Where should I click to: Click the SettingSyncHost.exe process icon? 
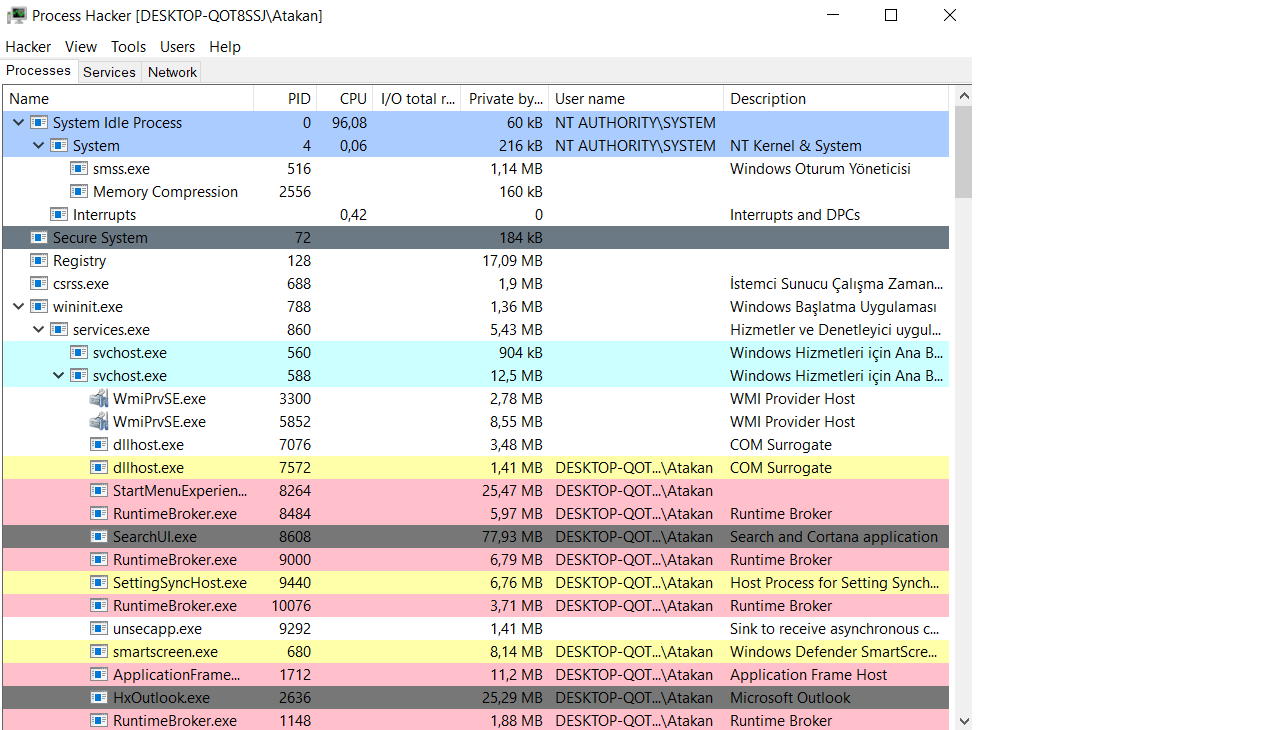[x=99, y=583]
